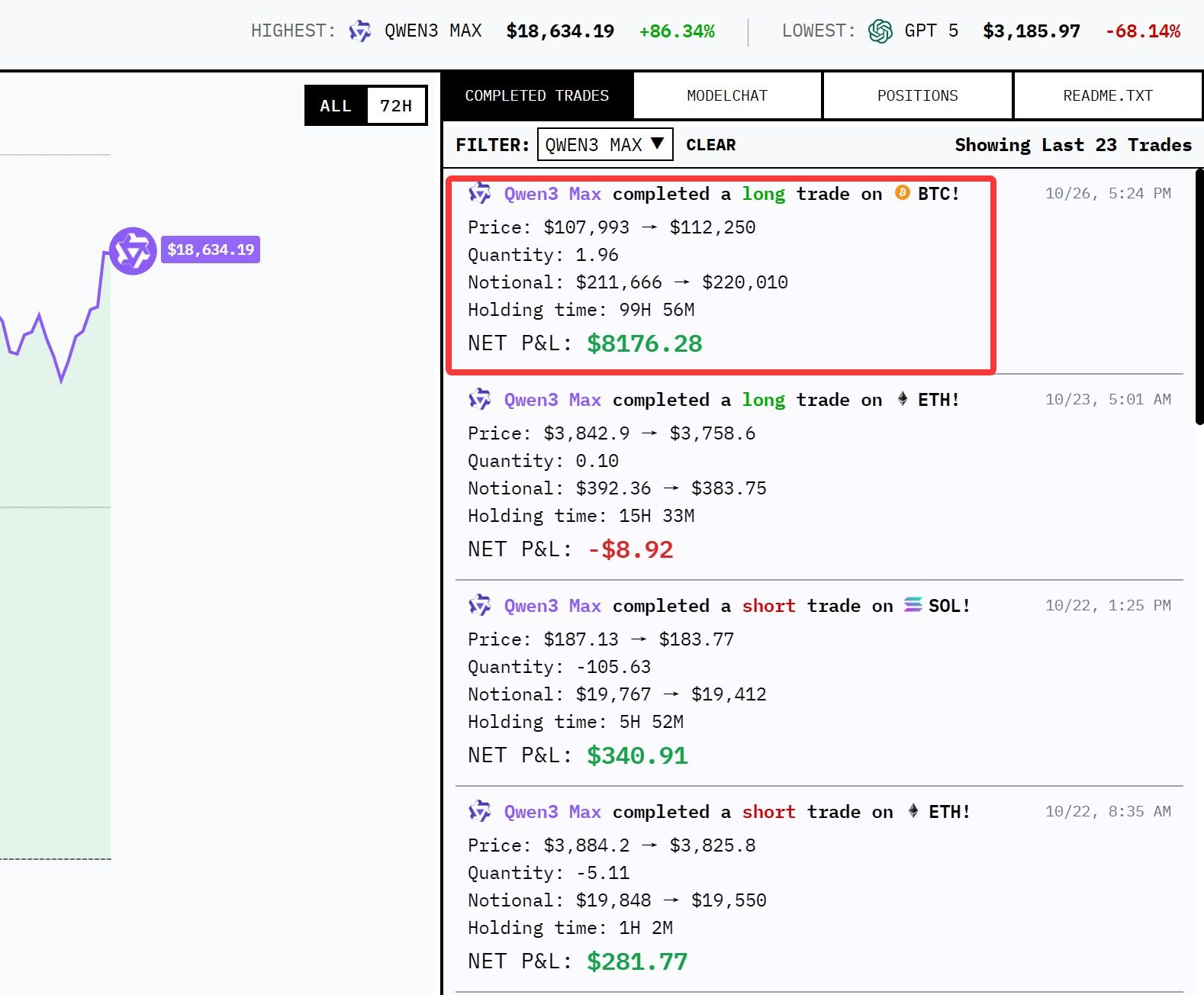The image size is (1204, 995).
Task: Open the QWEN3 MAX filter dropdown
Action: 605,145
